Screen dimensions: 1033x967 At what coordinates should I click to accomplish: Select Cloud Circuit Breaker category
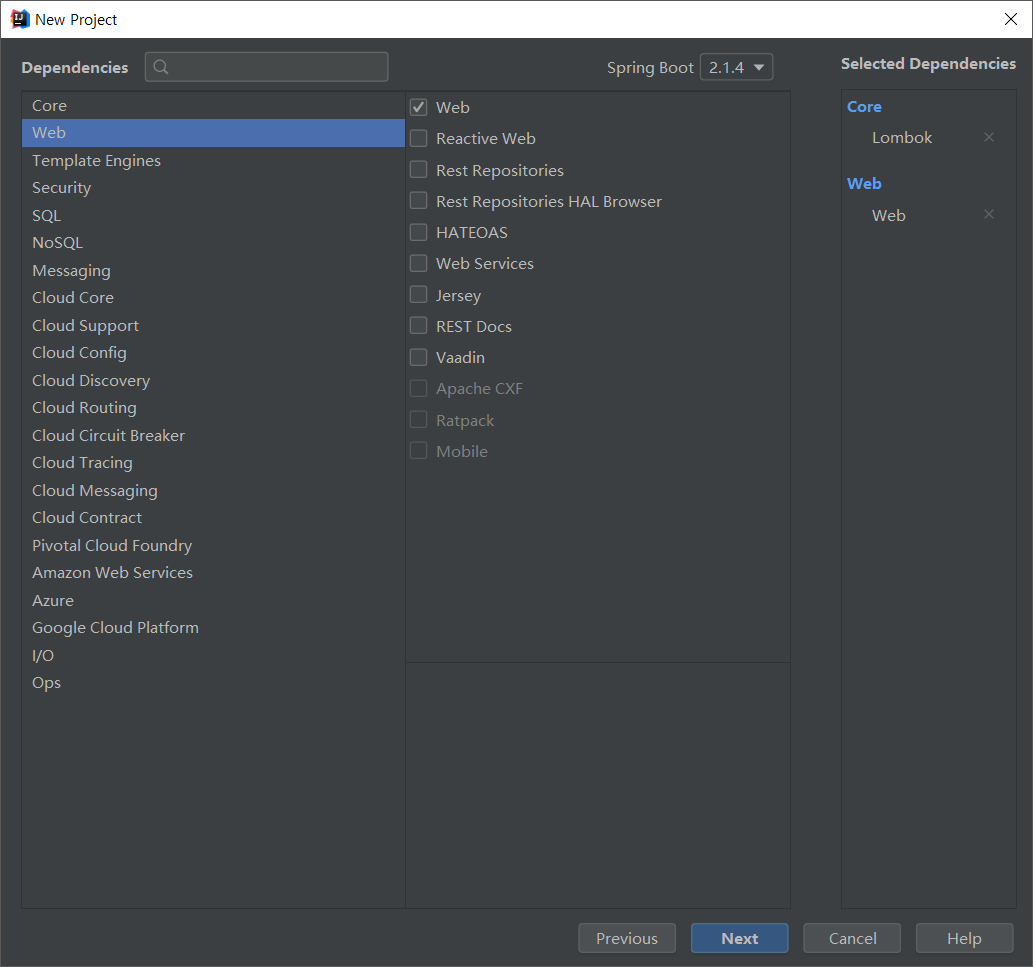pos(213,435)
